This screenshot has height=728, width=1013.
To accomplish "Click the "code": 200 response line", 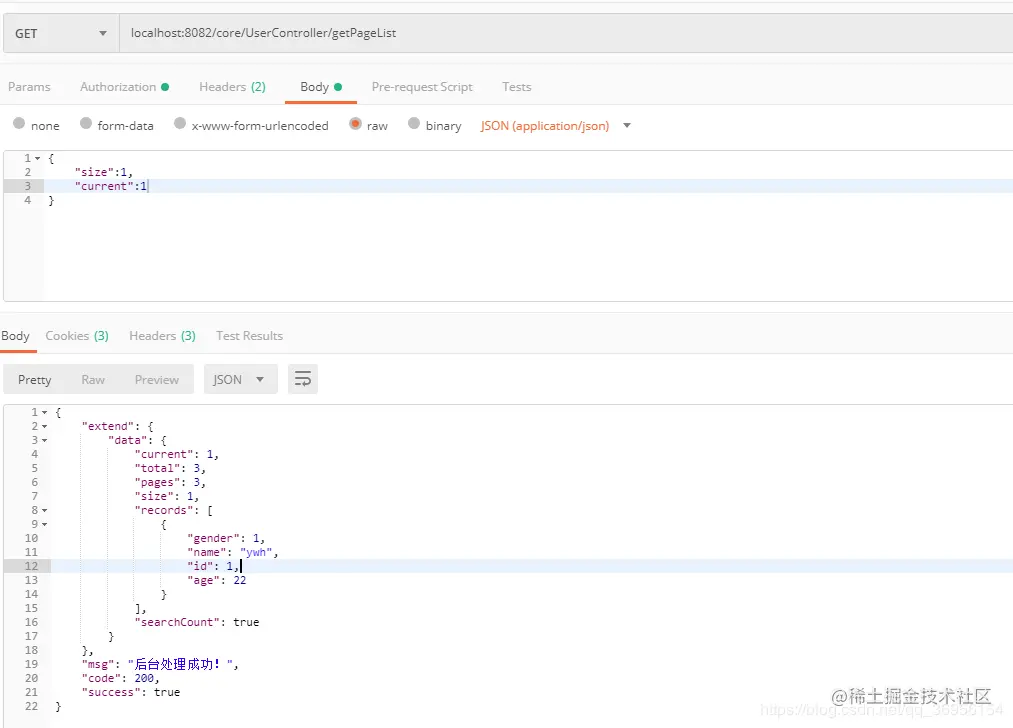I will tap(120, 678).
